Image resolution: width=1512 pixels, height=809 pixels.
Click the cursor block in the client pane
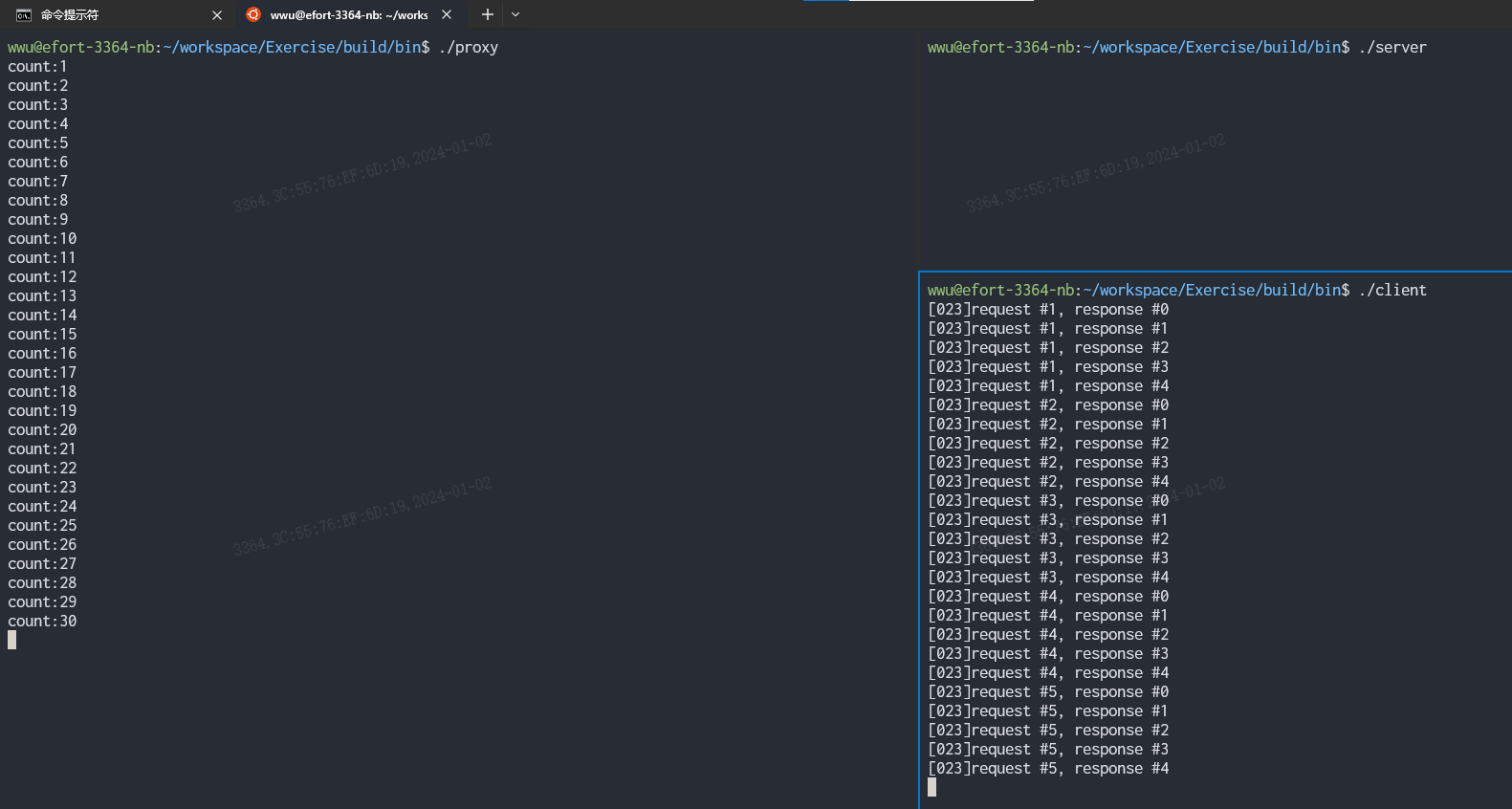[x=932, y=787]
